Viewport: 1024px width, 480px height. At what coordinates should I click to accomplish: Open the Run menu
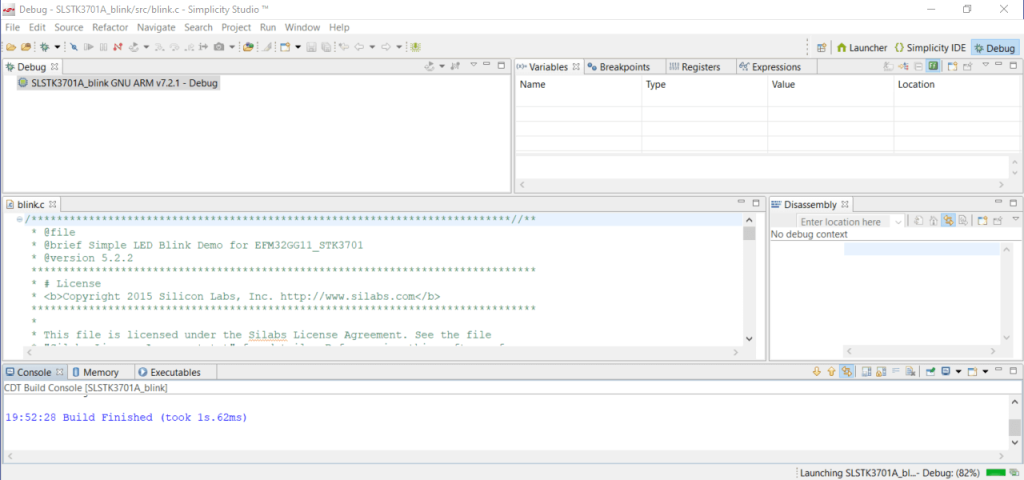tap(268, 27)
